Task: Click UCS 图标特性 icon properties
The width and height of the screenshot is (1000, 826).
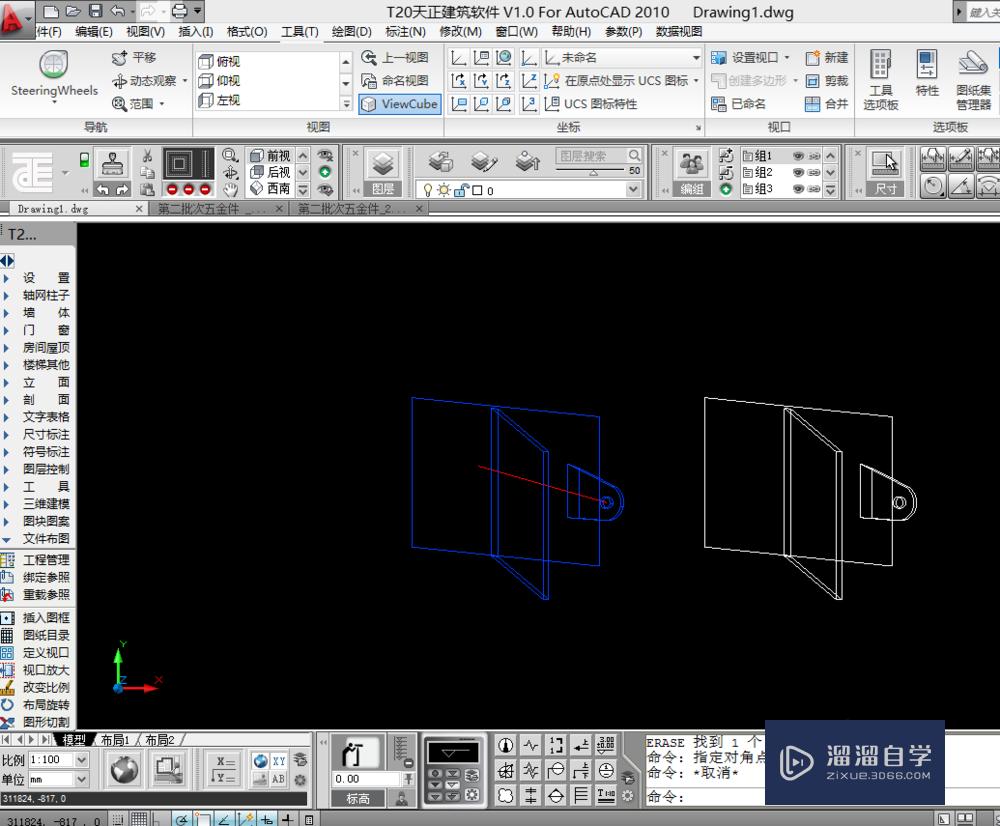Action: click(591, 103)
